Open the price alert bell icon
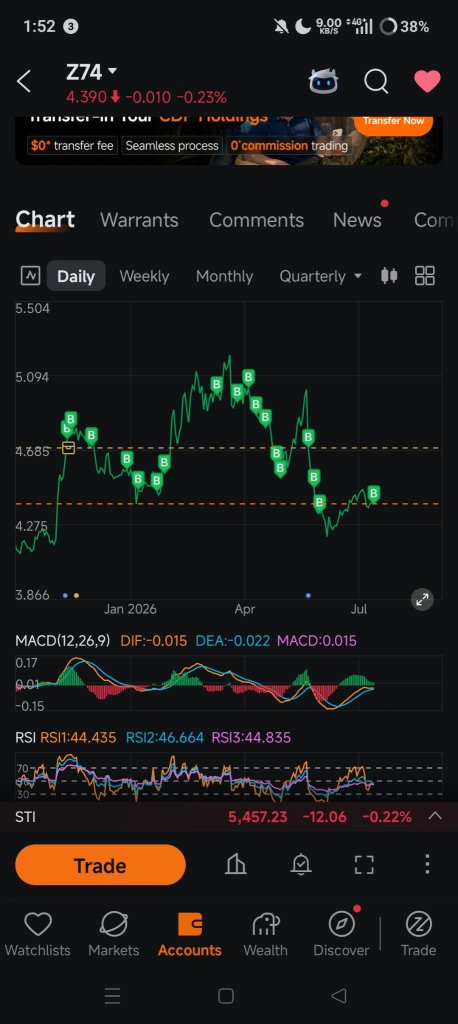458x1024 pixels. (x=301, y=865)
